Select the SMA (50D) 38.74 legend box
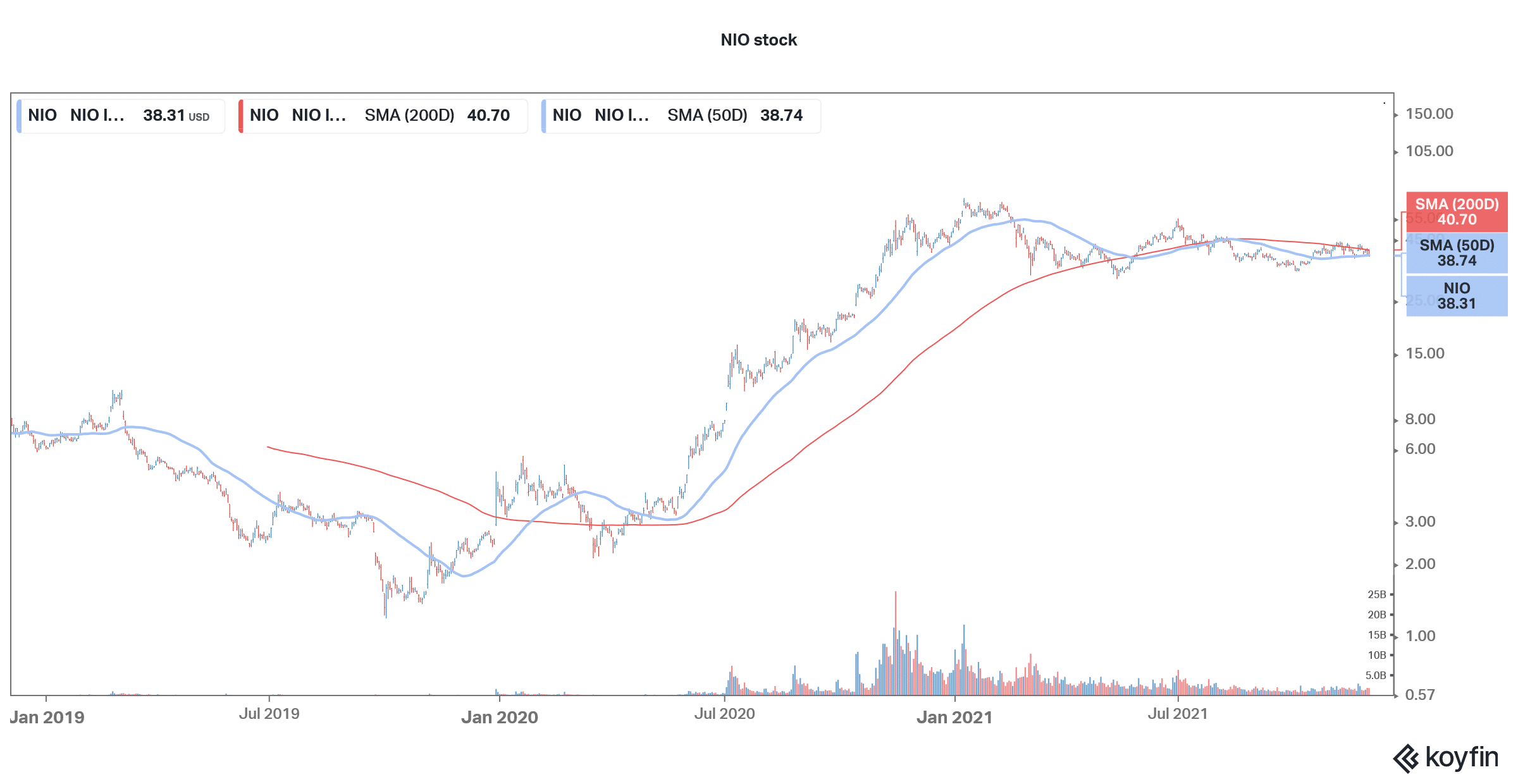The width and height of the screenshot is (1518, 784). point(681,116)
